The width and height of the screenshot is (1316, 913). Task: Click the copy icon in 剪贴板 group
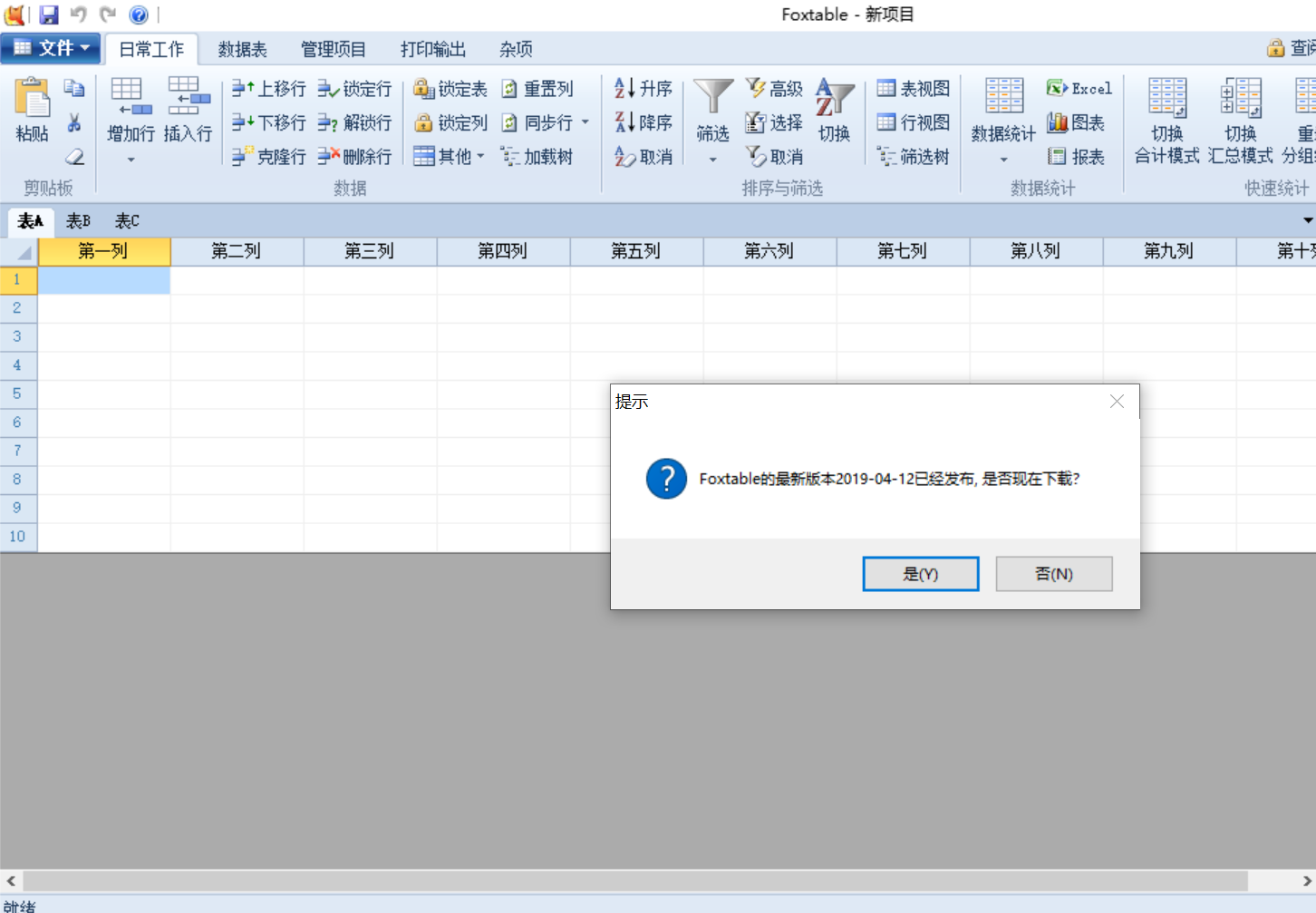(74, 88)
